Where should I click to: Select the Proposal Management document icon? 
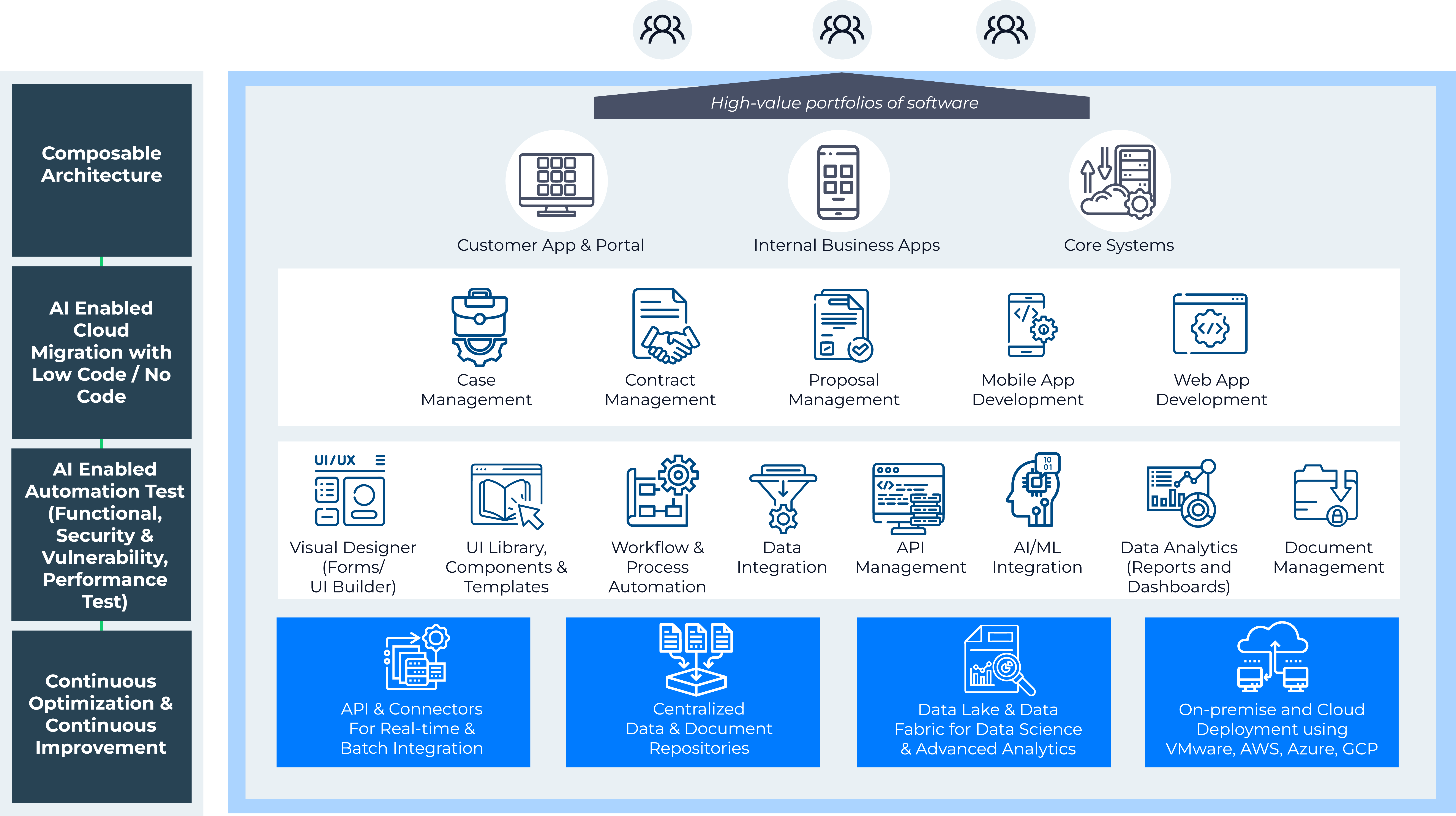pyautogui.click(x=843, y=325)
